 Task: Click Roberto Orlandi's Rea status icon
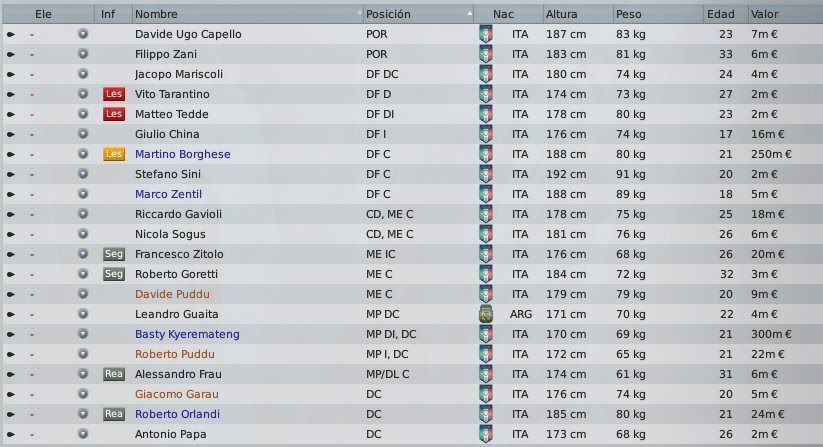pyautogui.click(x=114, y=414)
